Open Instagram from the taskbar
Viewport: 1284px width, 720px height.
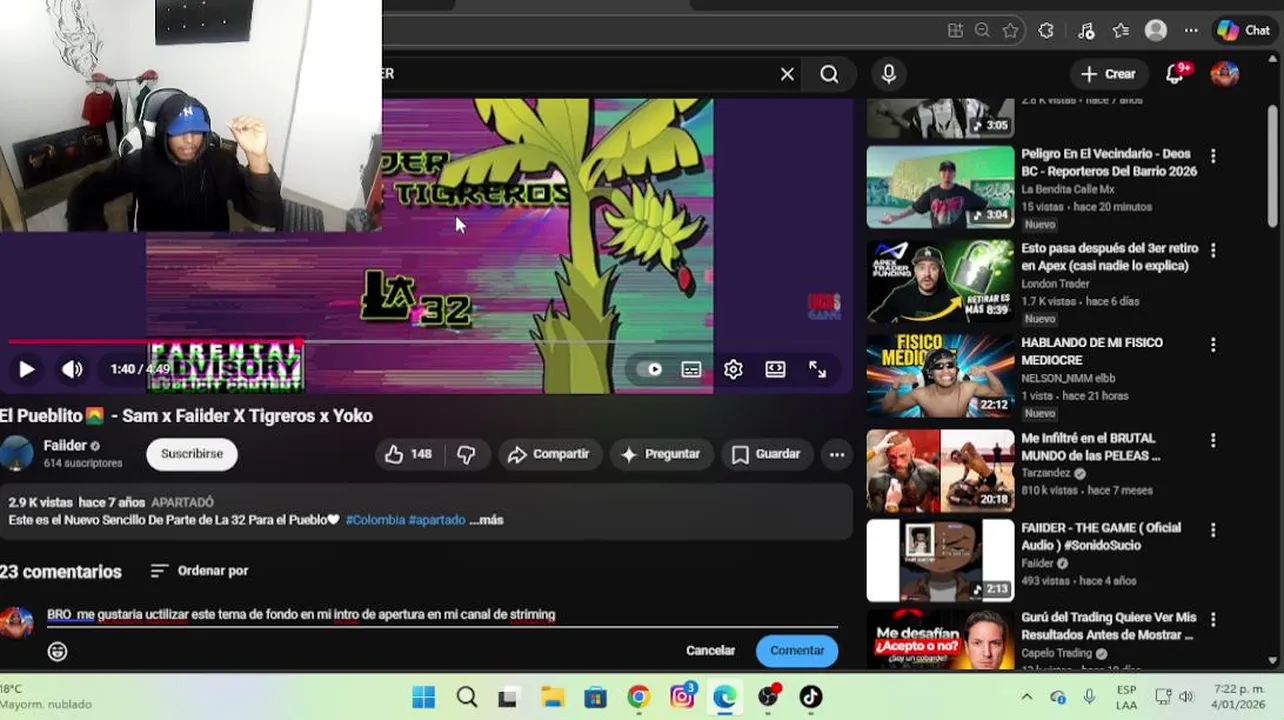(x=683, y=697)
